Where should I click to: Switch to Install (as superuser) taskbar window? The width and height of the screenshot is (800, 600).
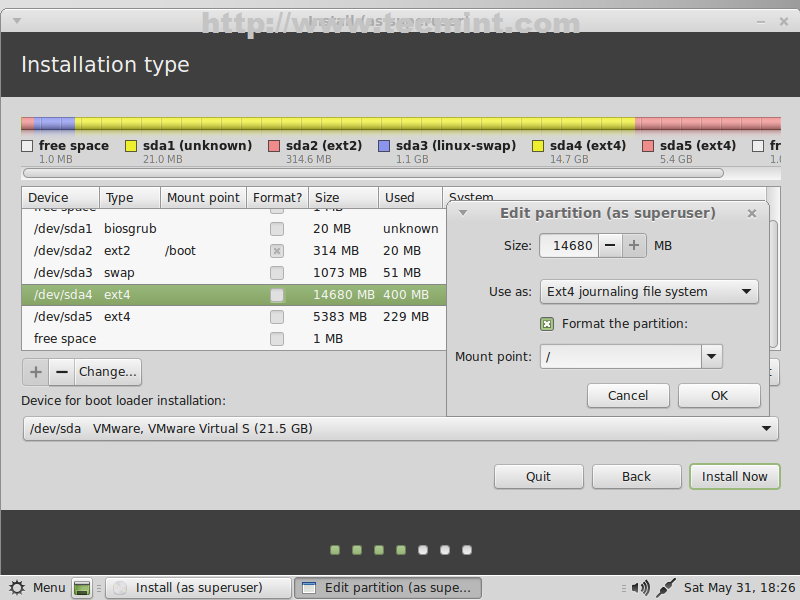(199, 588)
